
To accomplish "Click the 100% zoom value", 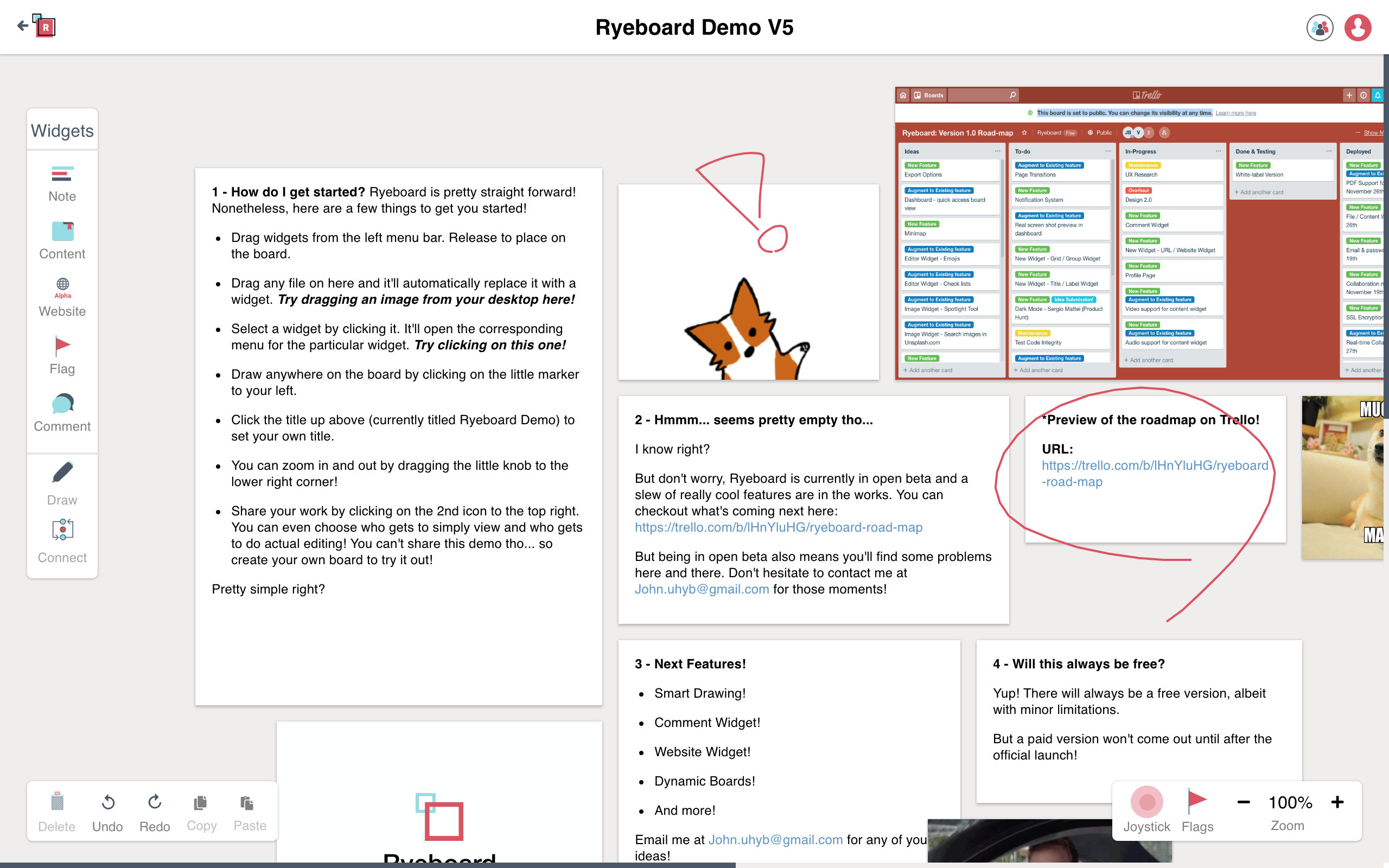I will [1290, 802].
